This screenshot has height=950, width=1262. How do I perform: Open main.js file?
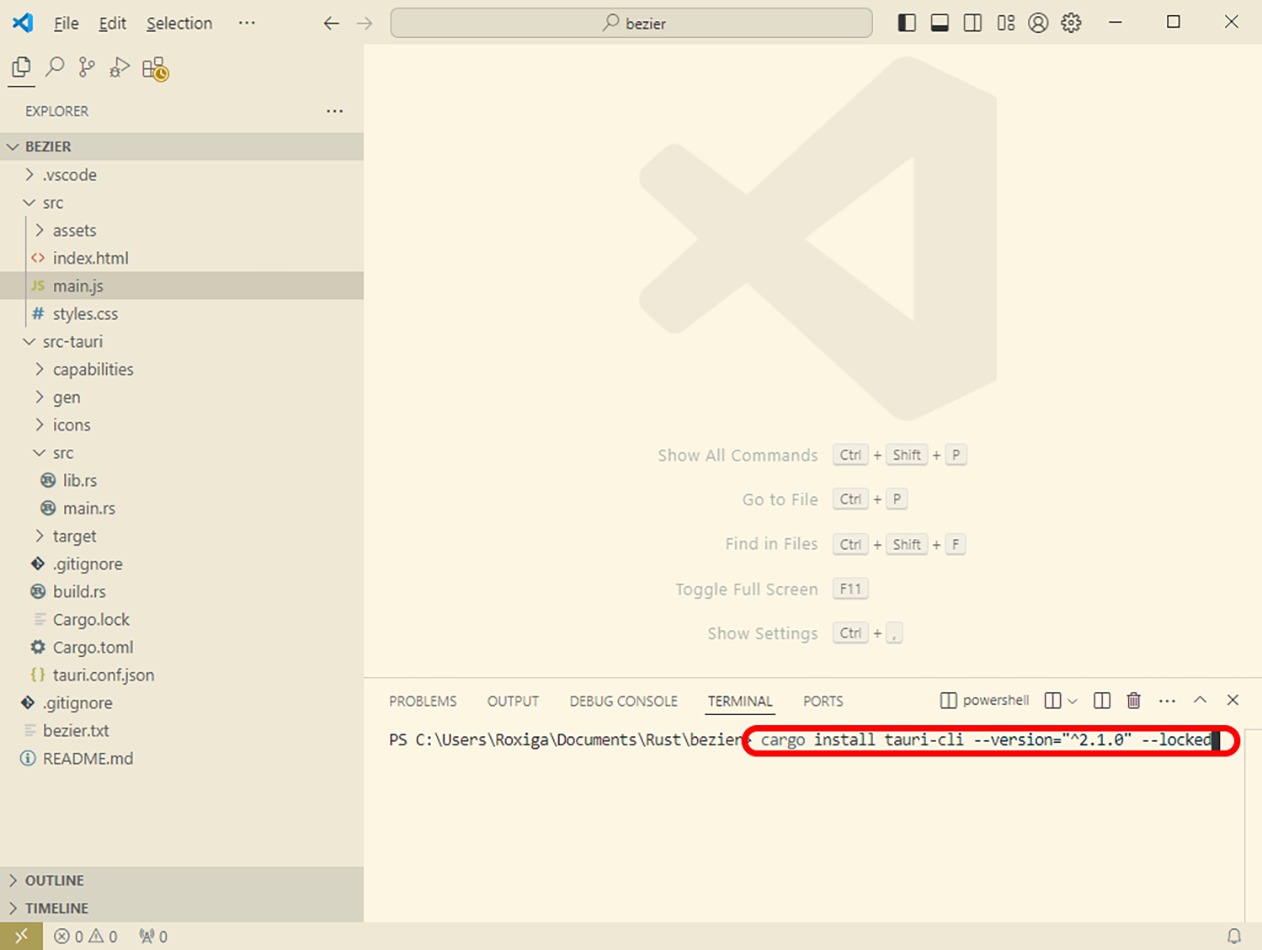point(182,286)
